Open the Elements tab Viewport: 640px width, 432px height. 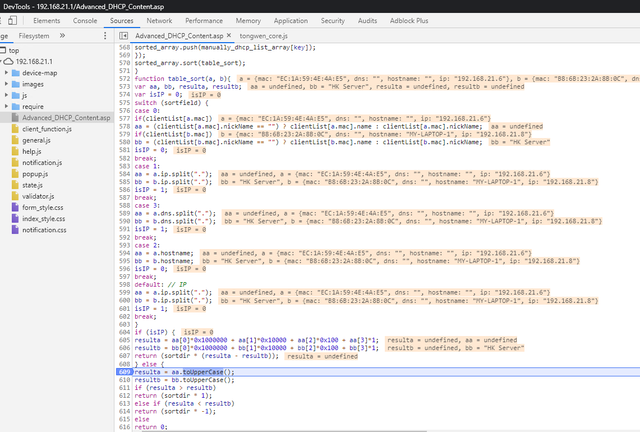tap(47, 21)
